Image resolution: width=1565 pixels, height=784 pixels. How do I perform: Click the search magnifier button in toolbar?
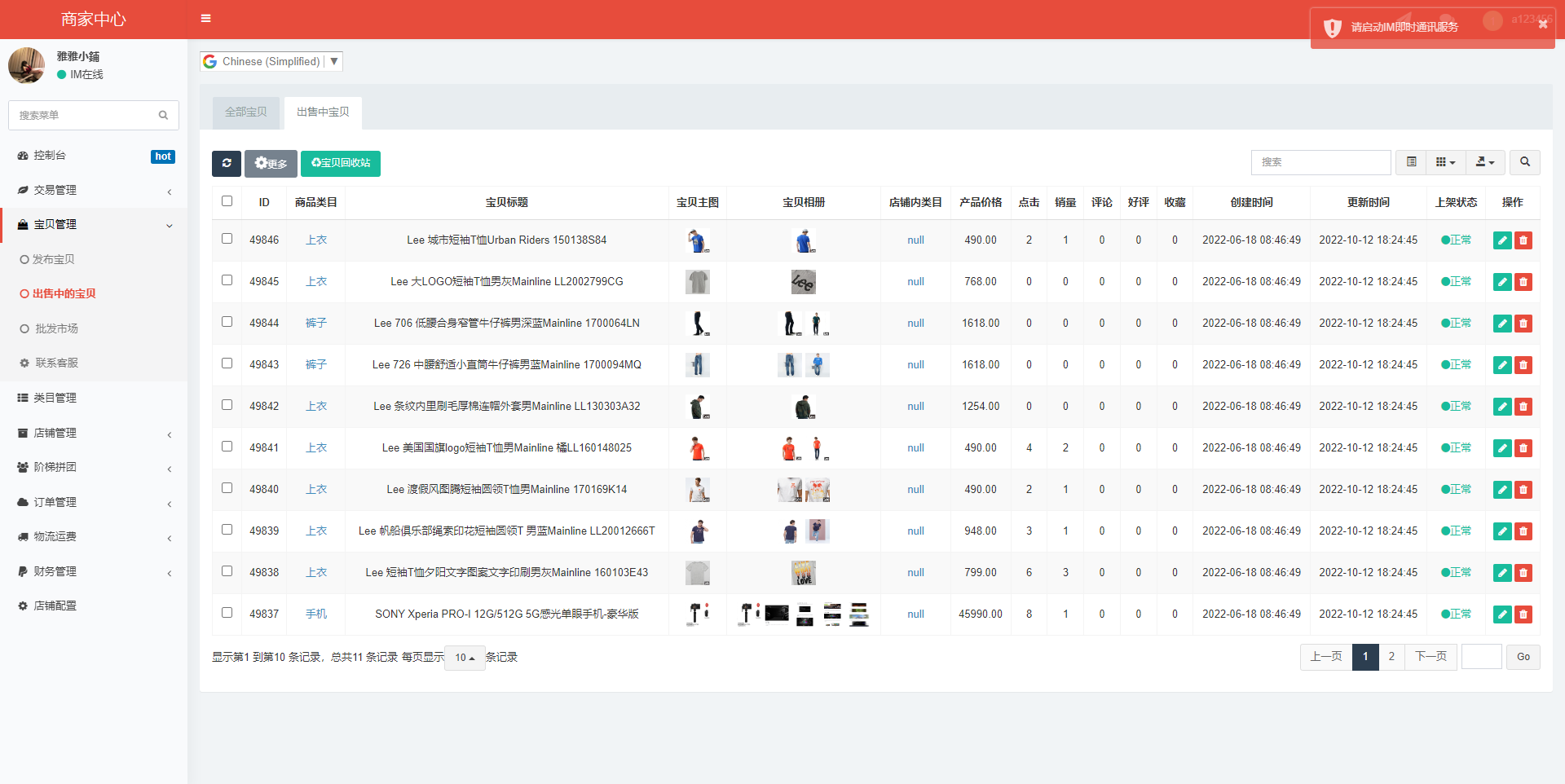coord(1524,162)
